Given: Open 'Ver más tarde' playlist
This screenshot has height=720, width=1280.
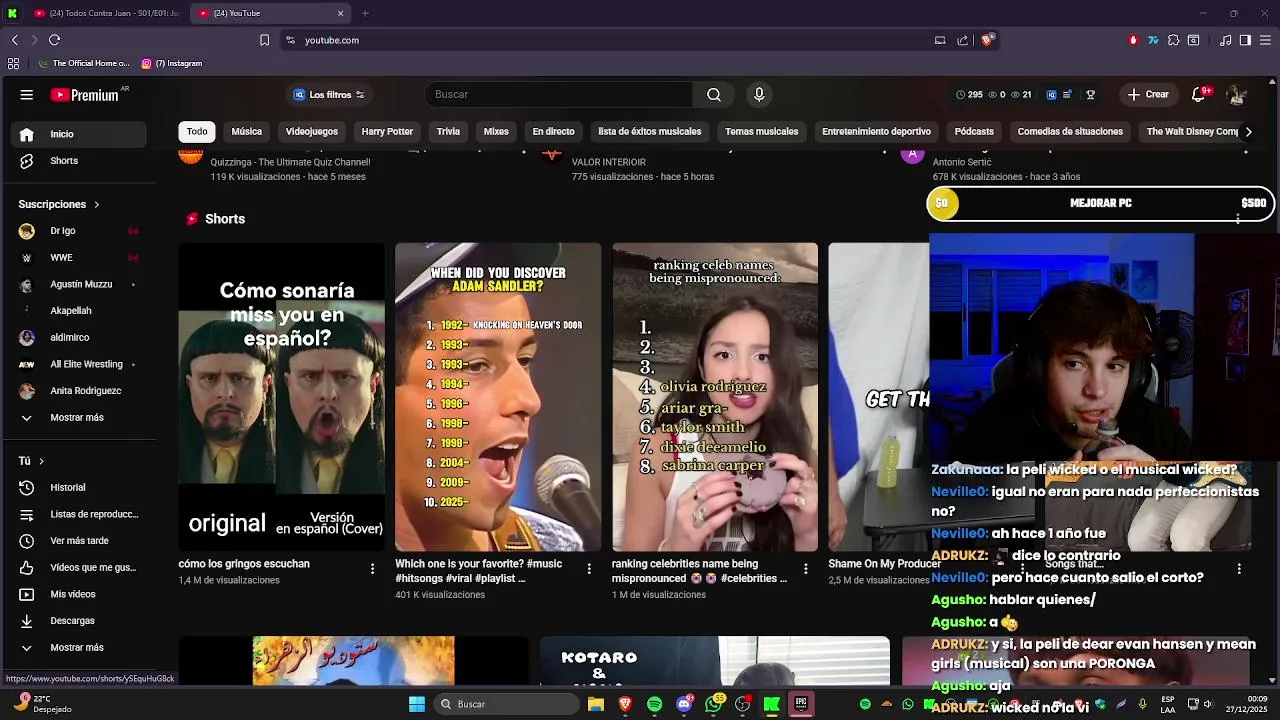Looking at the screenshot, I should [78, 541].
